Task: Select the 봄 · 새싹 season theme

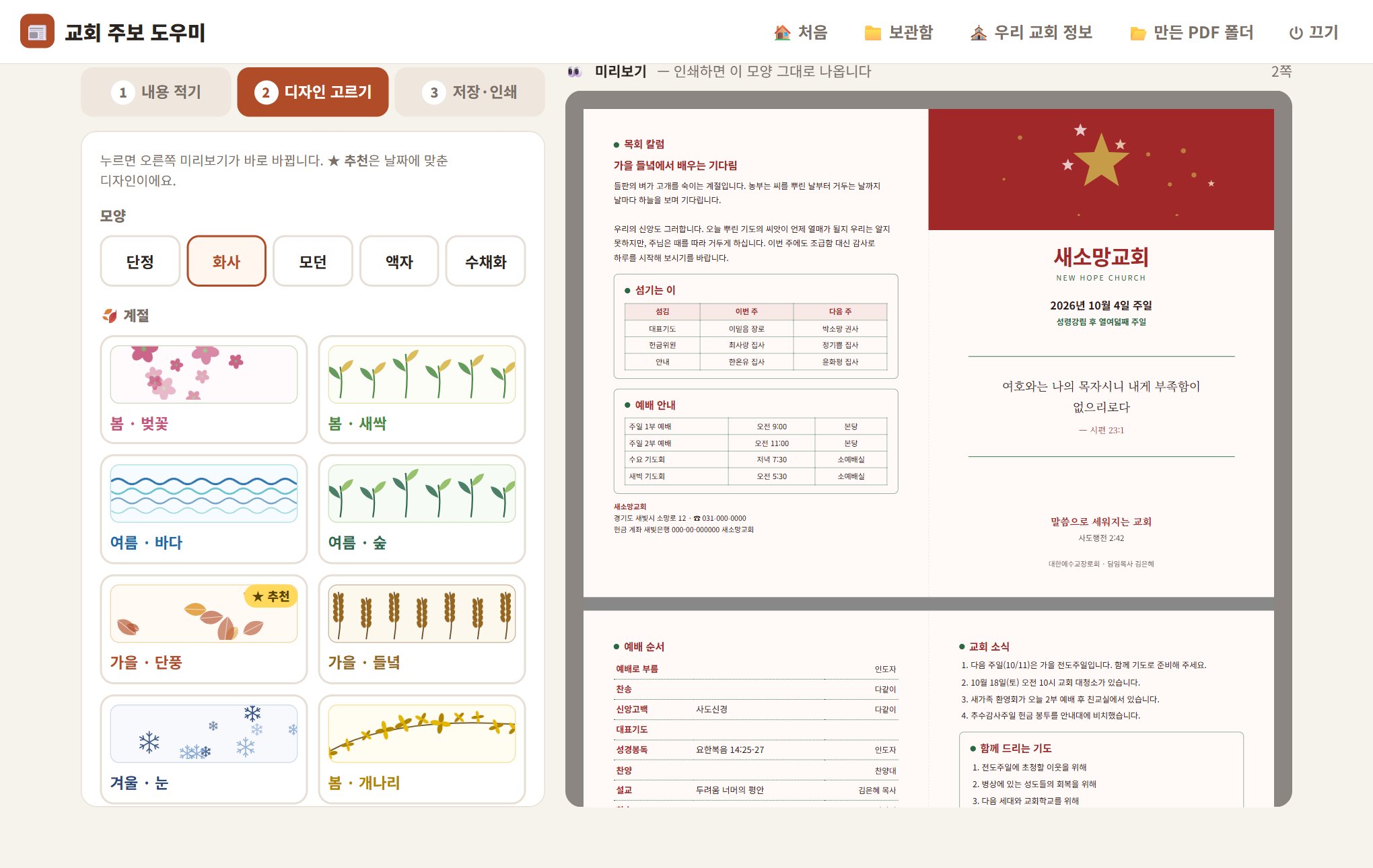Action: pos(422,390)
